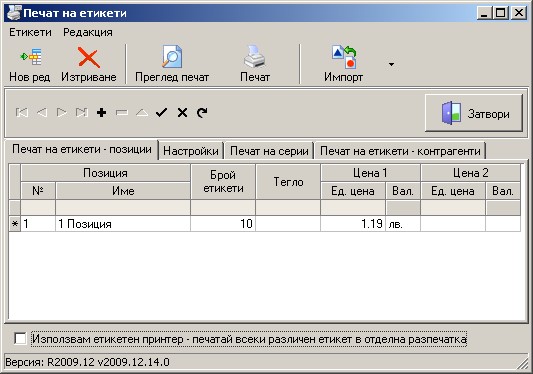Viewport: 533px width, 374px height.
Task: Click the Печат printer icon
Action: click(x=255, y=57)
